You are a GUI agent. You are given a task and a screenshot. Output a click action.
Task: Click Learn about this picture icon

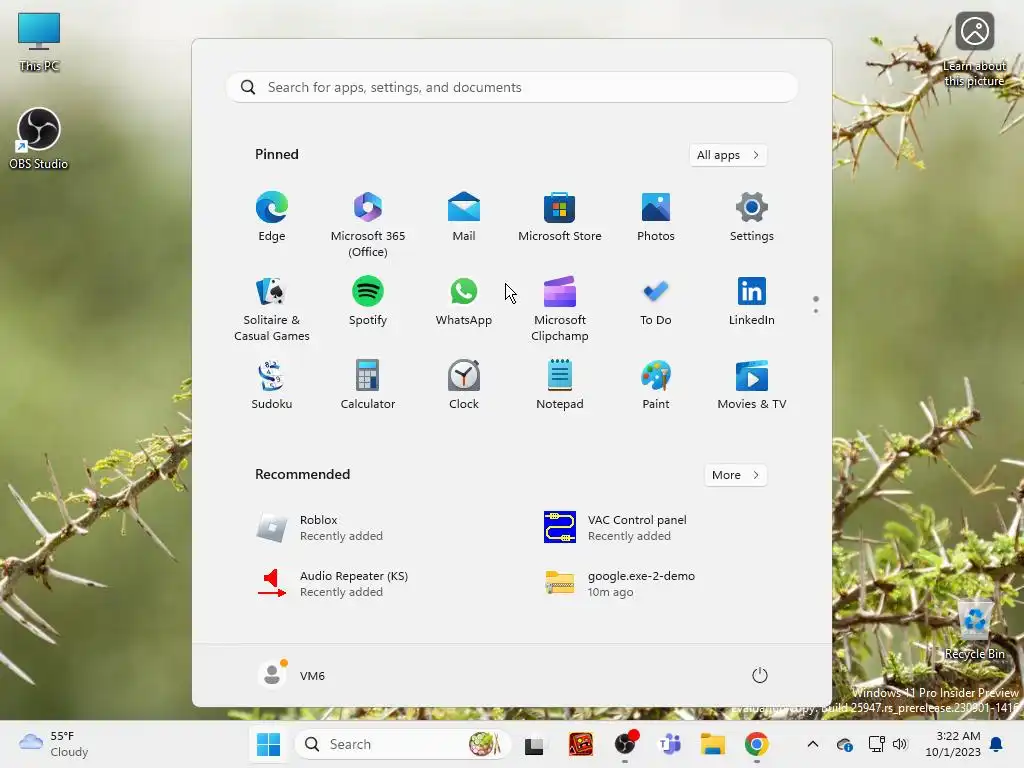coord(974,50)
